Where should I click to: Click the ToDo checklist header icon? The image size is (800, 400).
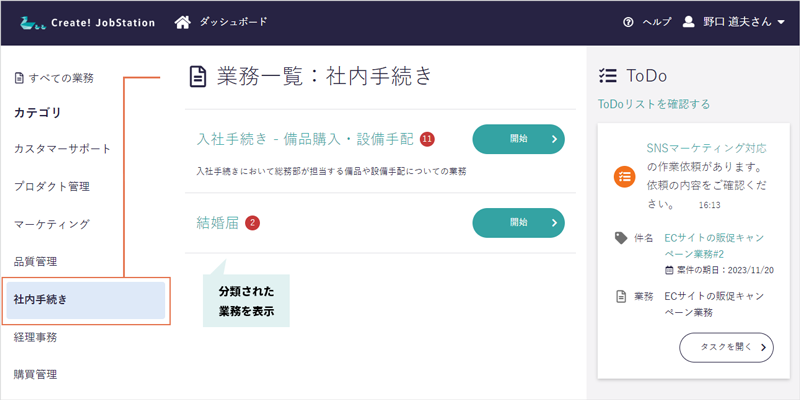607,75
